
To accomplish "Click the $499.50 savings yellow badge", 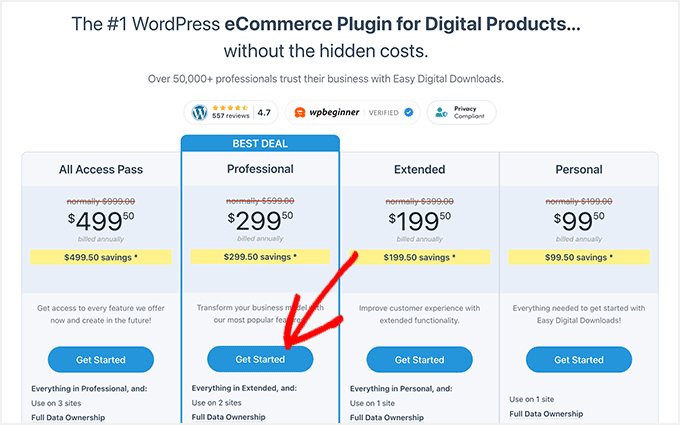I will pos(100,257).
